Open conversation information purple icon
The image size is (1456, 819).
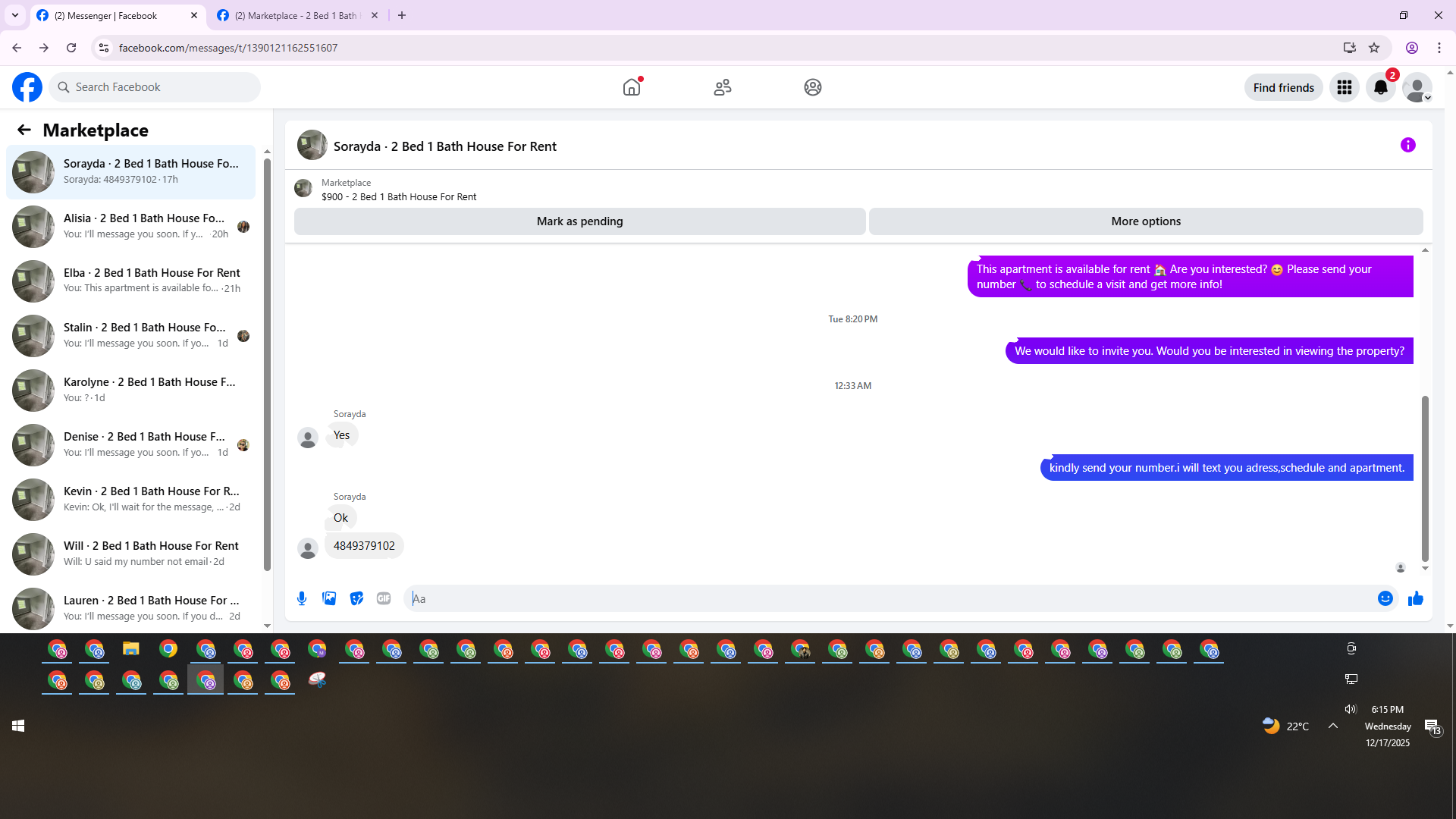pyautogui.click(x=1407, y=145)
